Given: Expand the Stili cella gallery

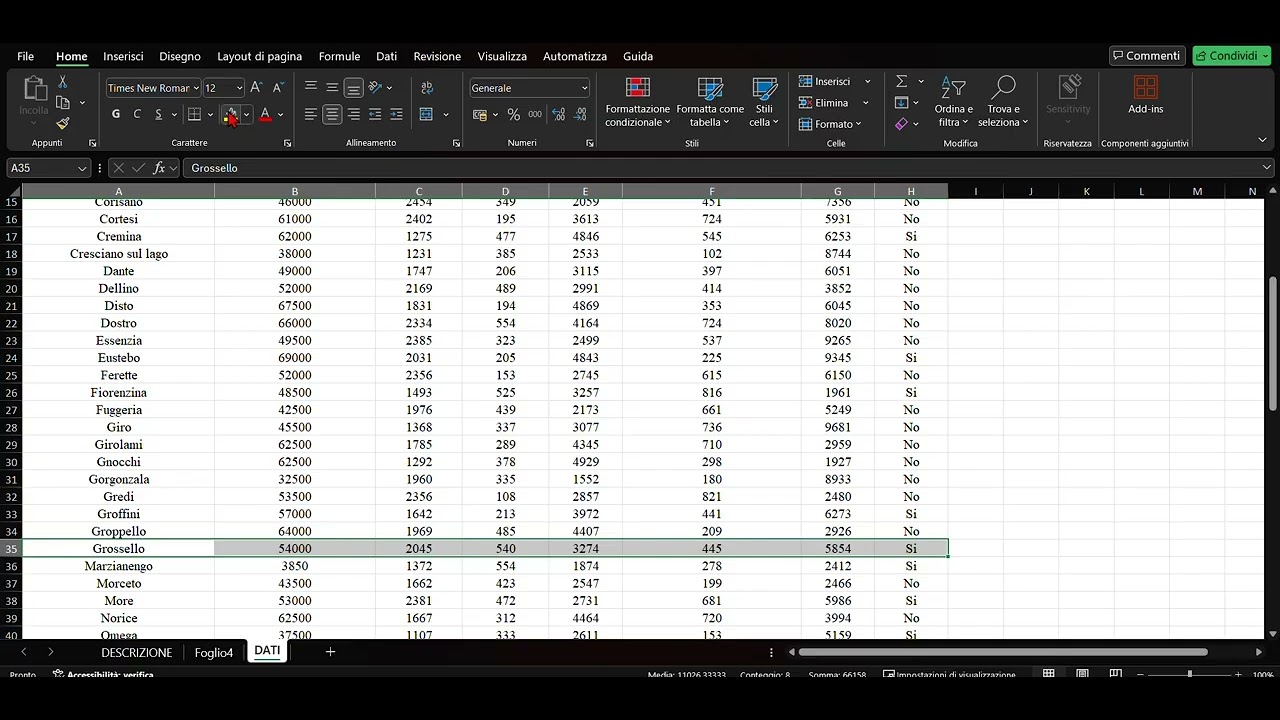Looking at the screenshot, I should pos(764,101).
